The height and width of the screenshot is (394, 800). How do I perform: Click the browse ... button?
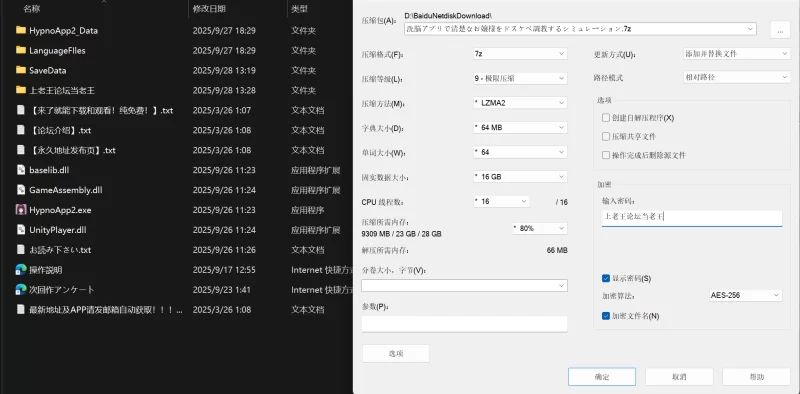(x=780, y=30)
